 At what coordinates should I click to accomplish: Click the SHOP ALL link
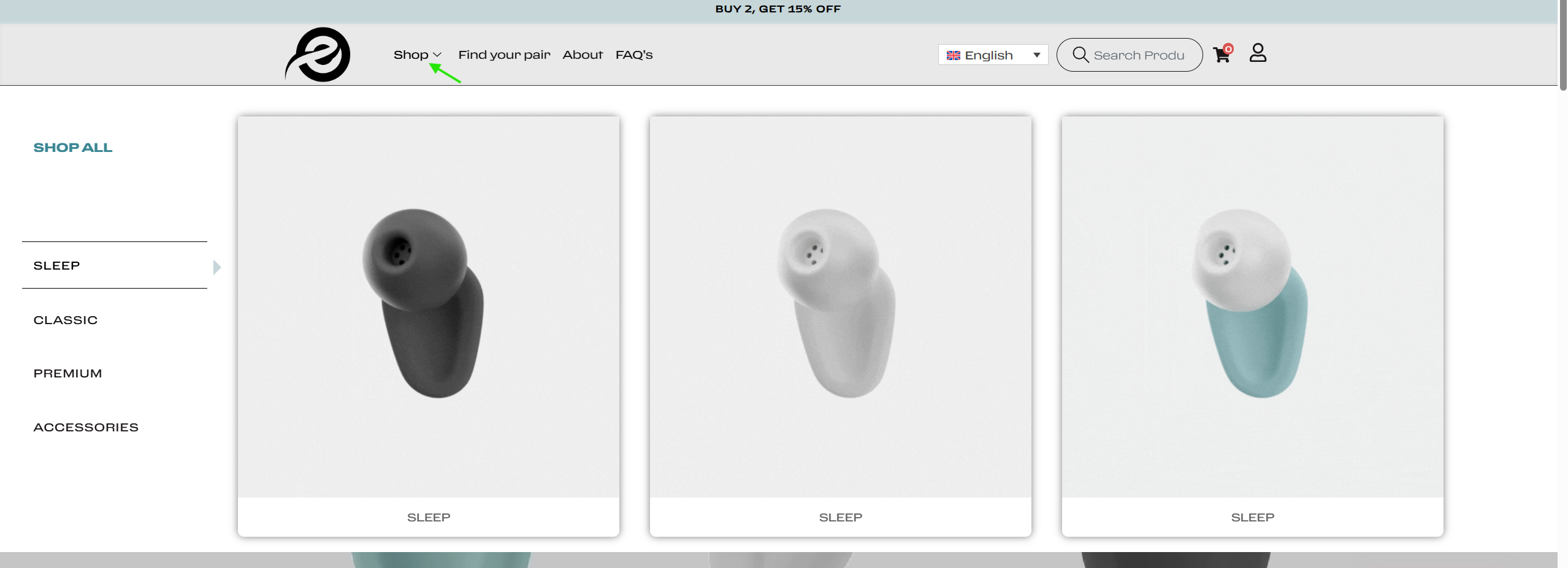tap(73, 147)
